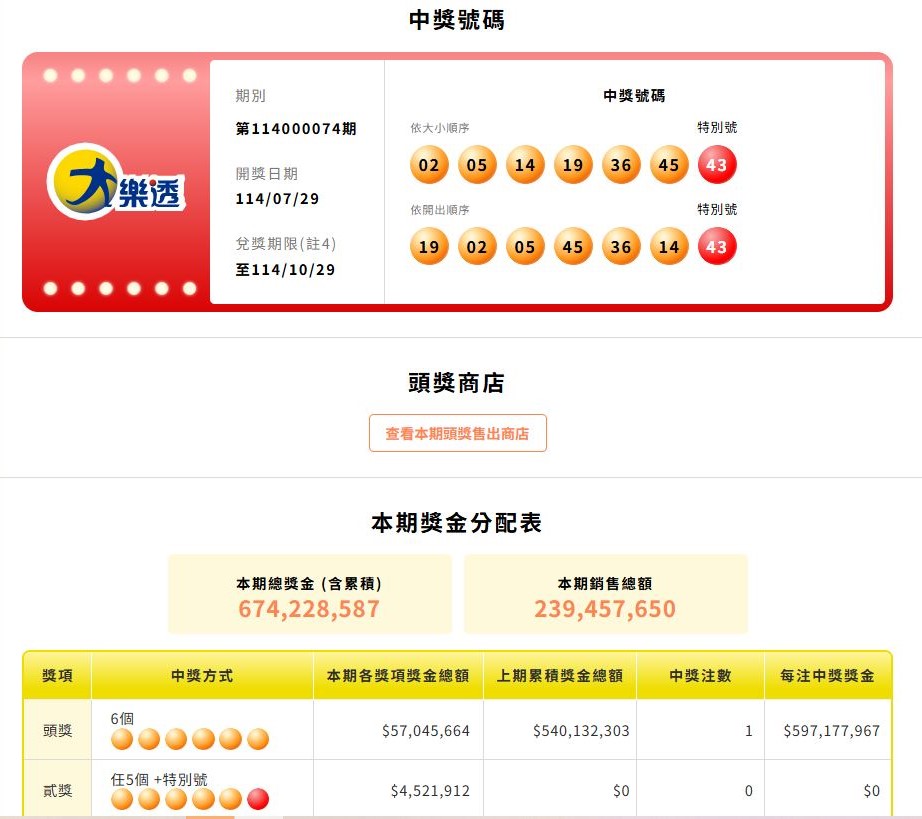The width and height of the screenshot is (922, 819).
Task: Click red special ball 43 in the size-sorted row
Action: click(x=717, y=165)
